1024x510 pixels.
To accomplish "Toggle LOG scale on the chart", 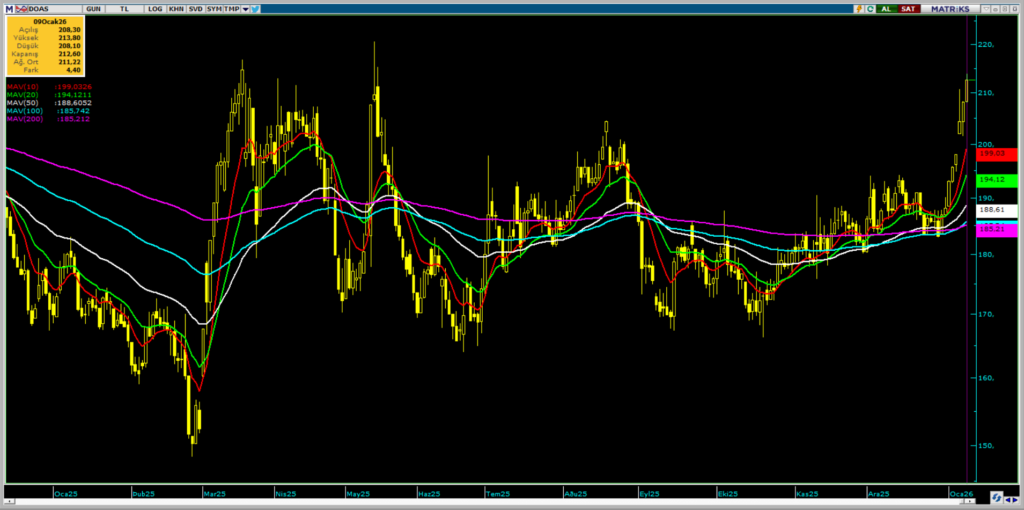I will (154, 8).
